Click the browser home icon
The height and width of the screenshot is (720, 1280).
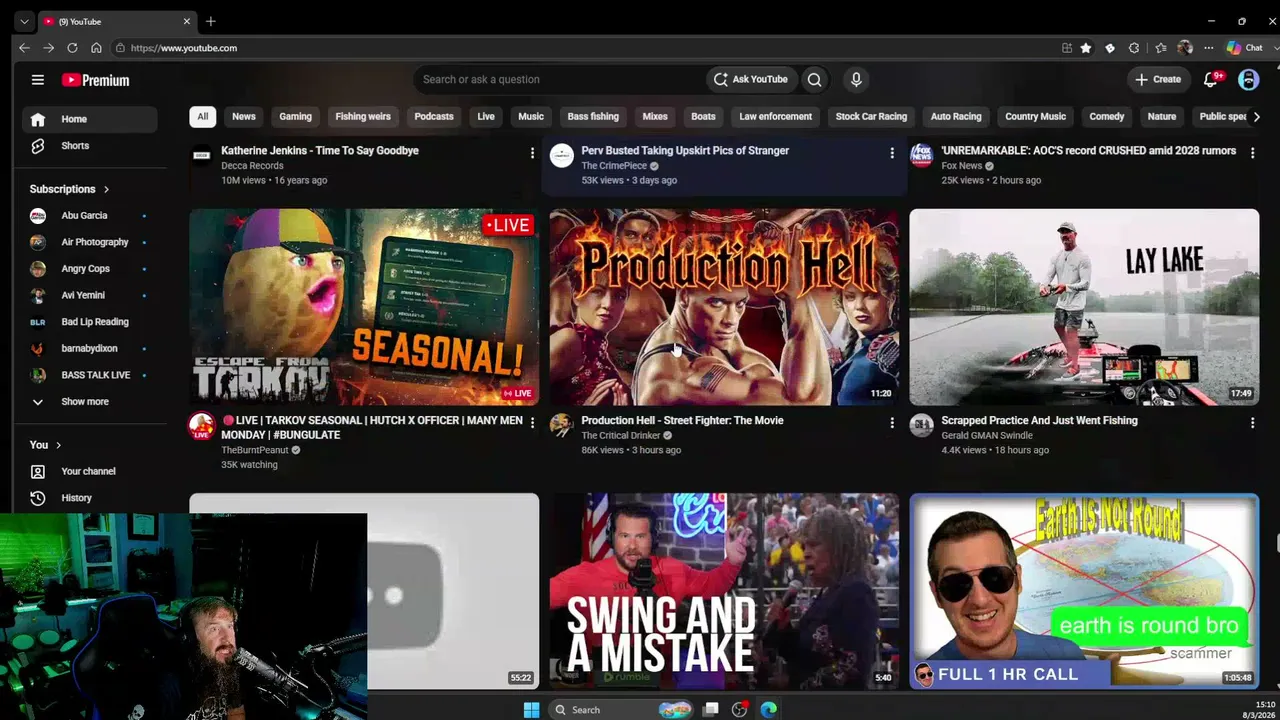click(x=96, y=48)
